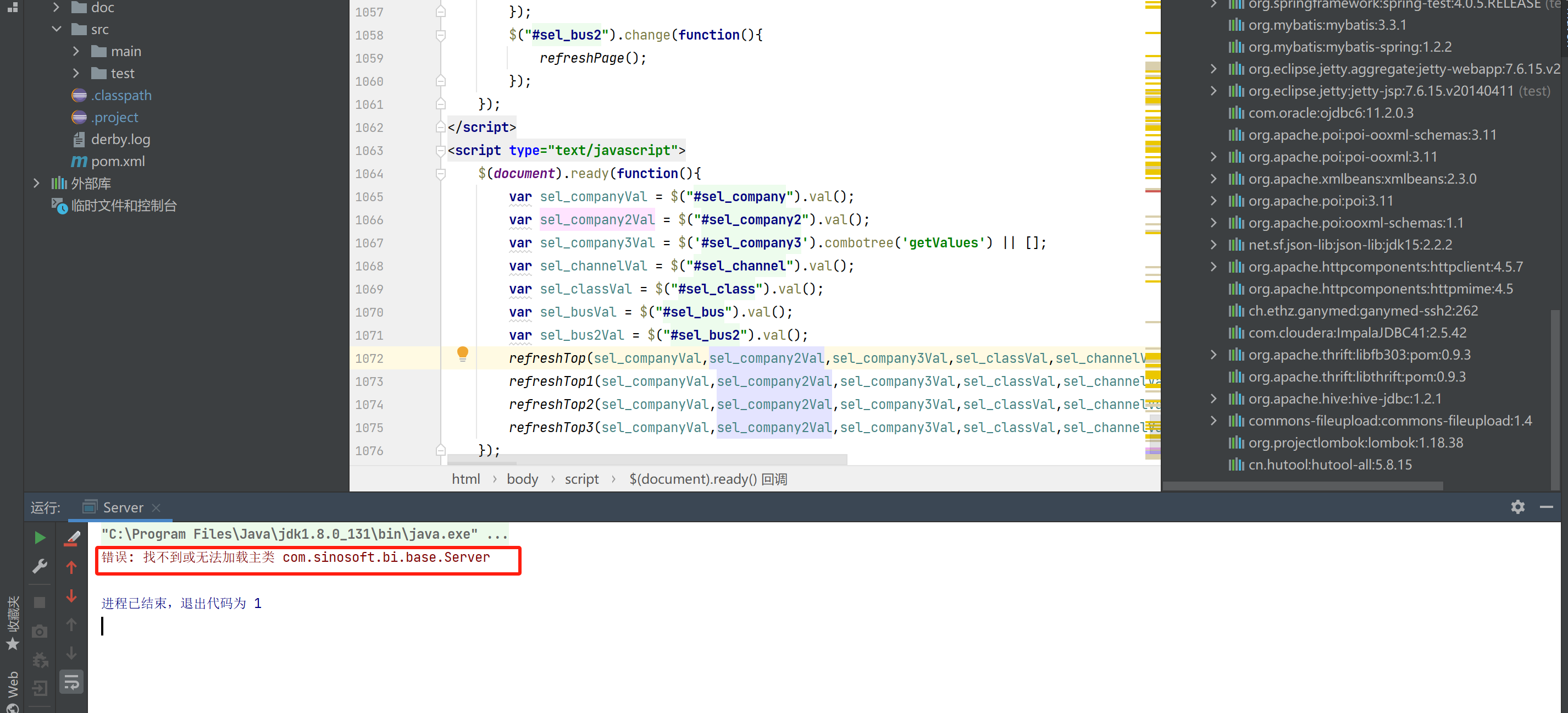Click the script breadcrumb
Image resolution: width=1568 pixels, height=713 pixels.
pyautogui.click(x=581, y=479)
